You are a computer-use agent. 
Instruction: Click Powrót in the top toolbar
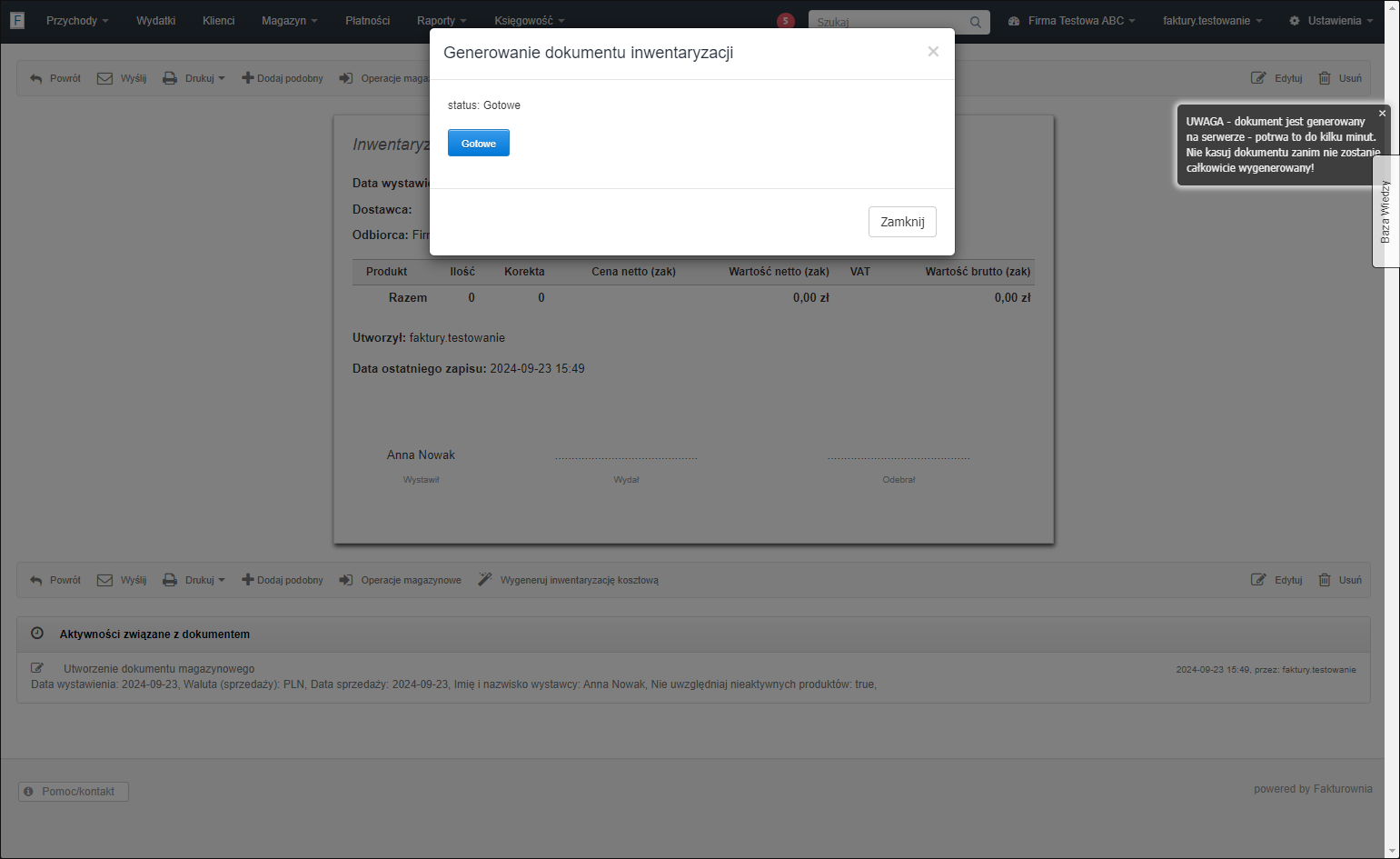coord(55,78)
